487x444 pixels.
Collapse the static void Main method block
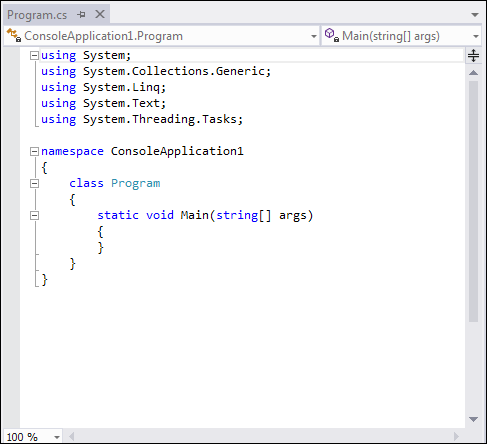tap(34, 215)
